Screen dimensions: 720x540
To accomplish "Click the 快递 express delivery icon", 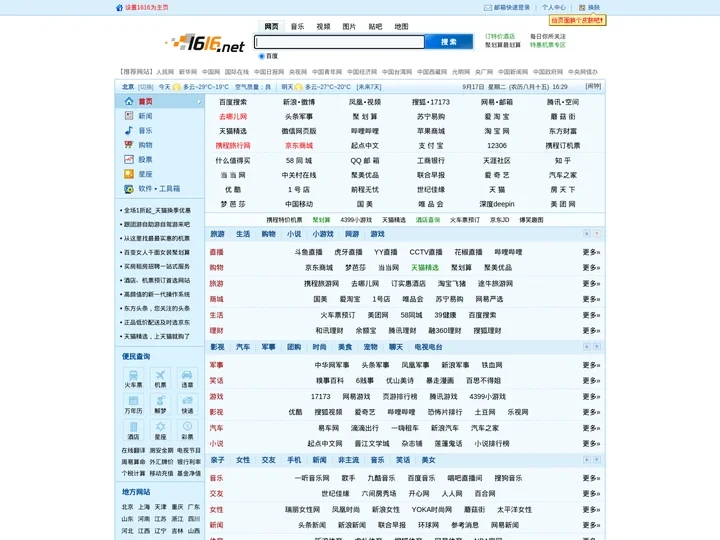I will pyautogui.click(x=187, y=400).
